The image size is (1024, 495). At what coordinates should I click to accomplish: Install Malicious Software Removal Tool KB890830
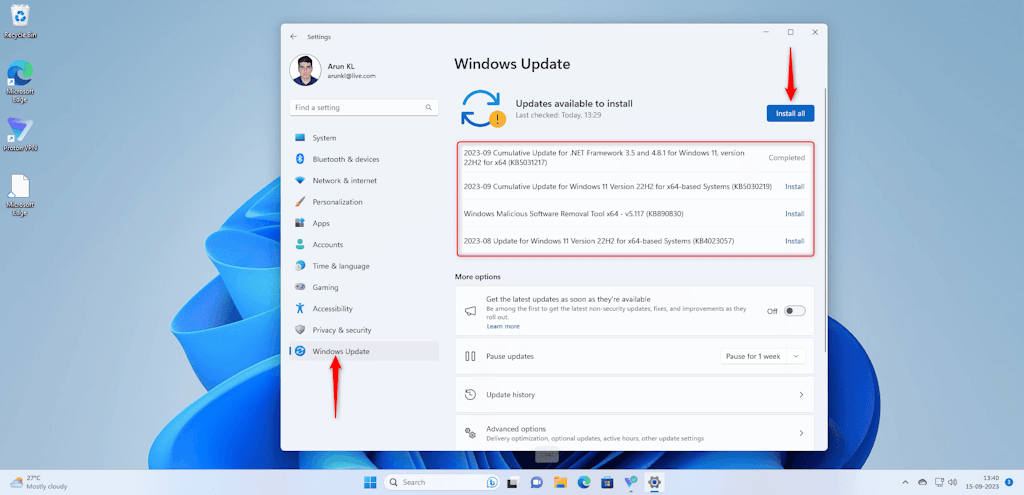[794, 214]
